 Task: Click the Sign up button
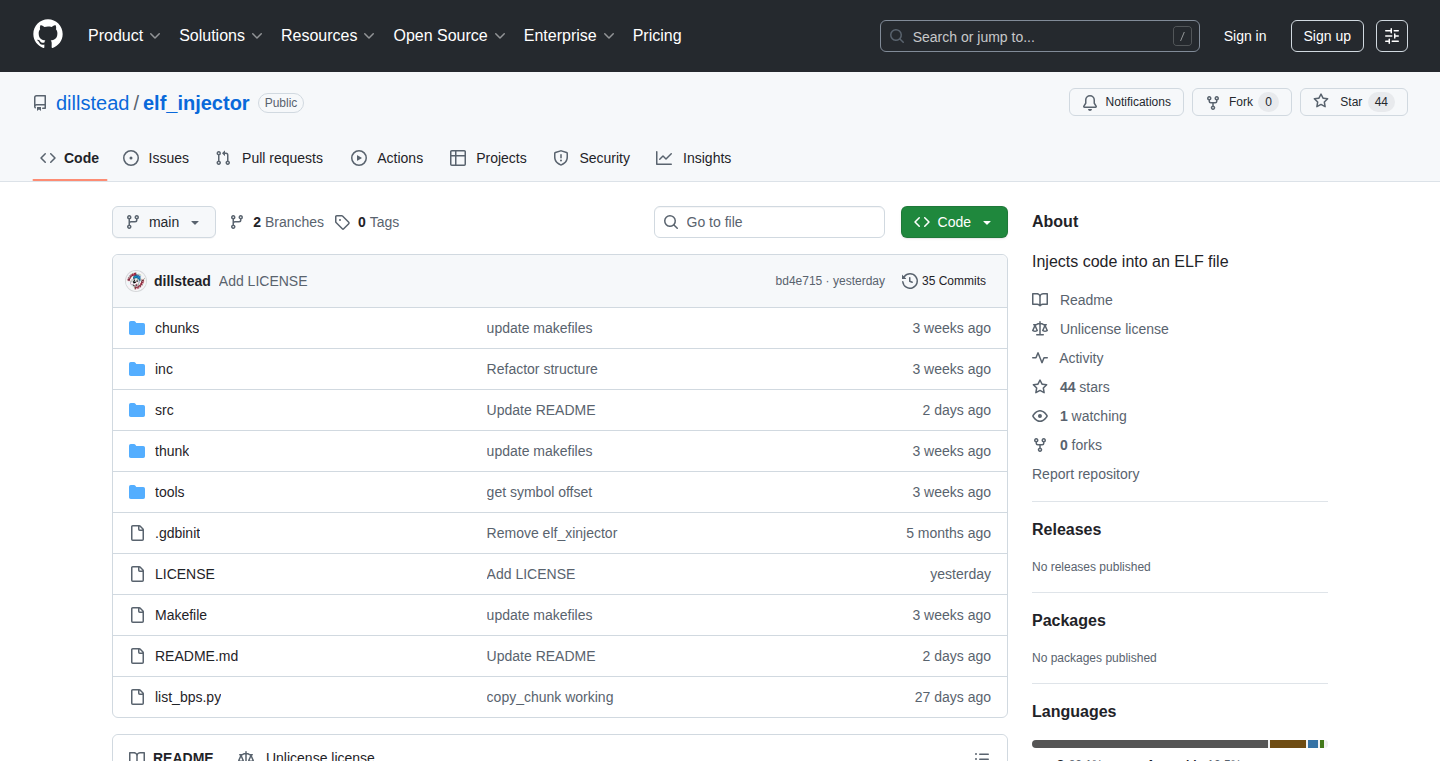(x=1327, y=36)
